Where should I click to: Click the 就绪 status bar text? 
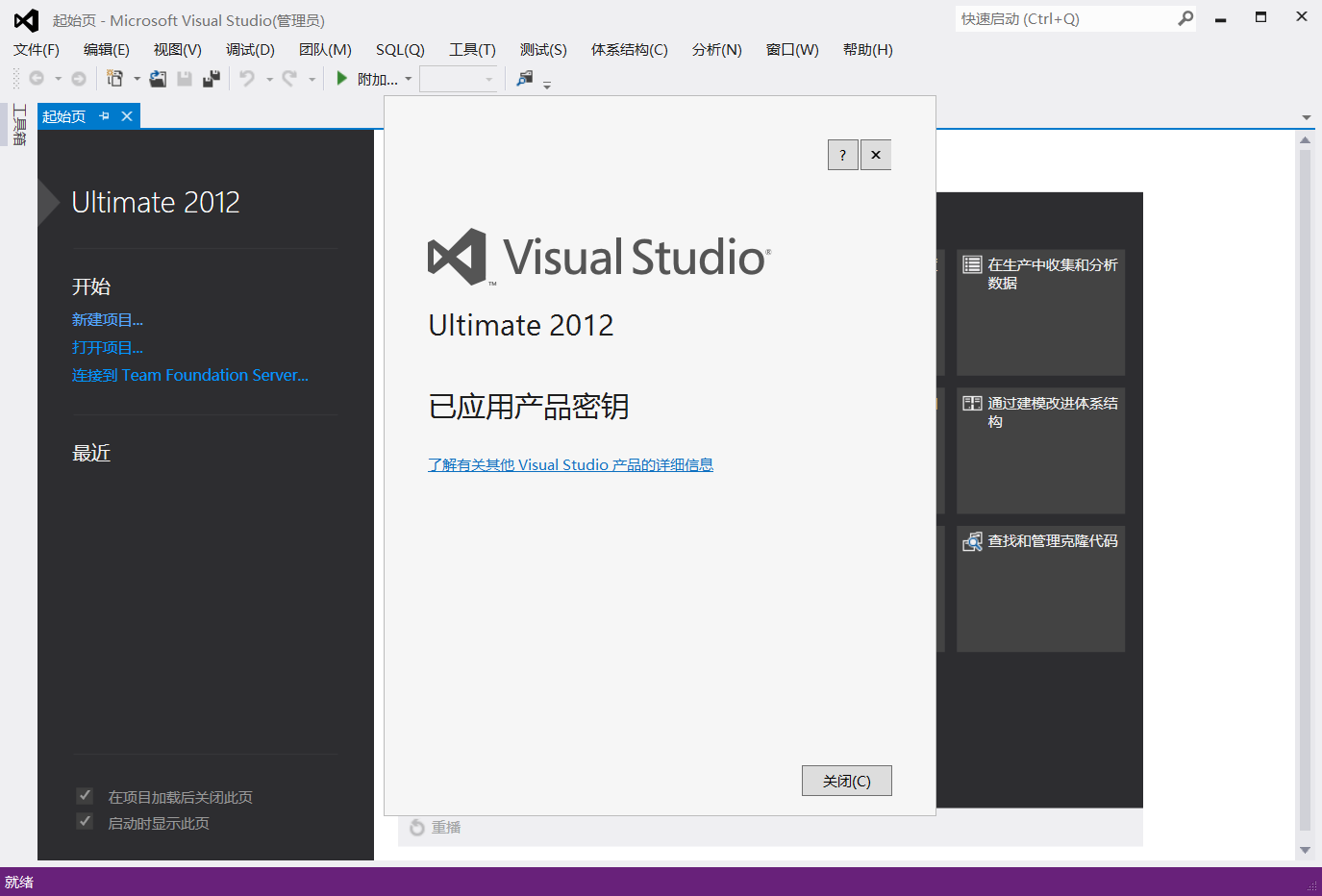coord(19,882)
